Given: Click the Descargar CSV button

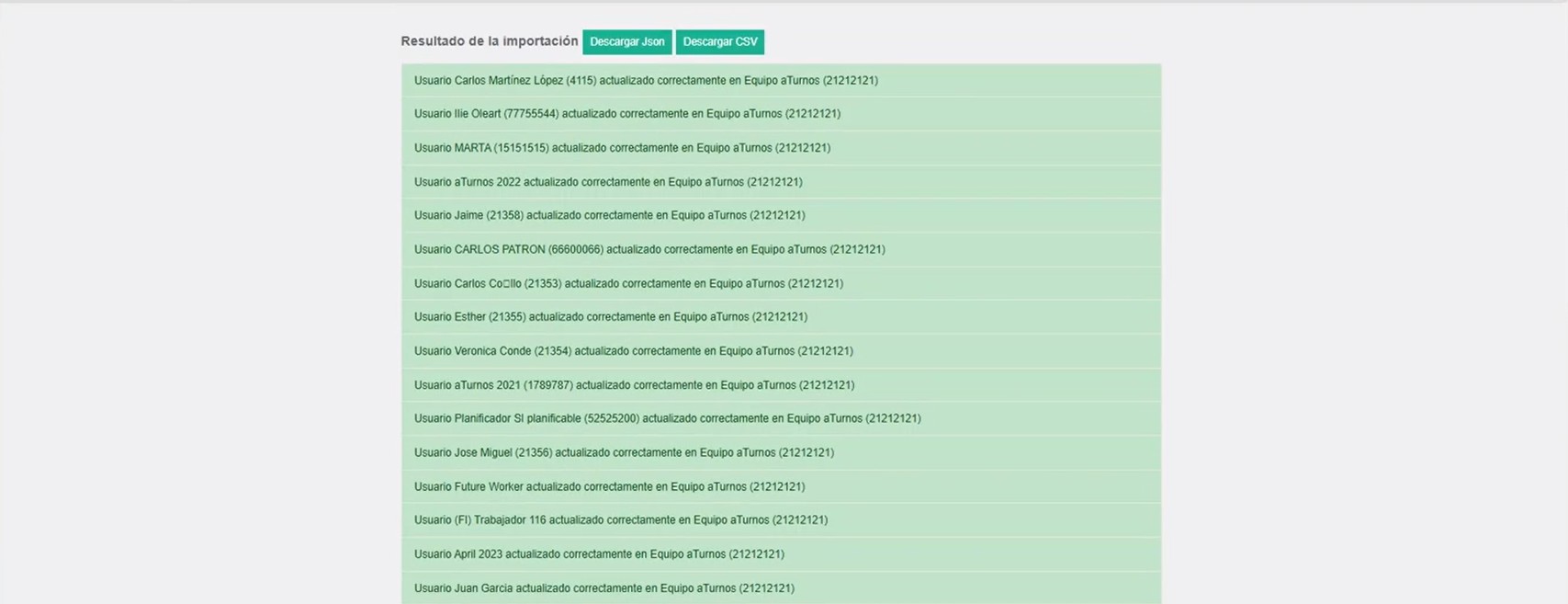Looking at the screenshot, I should [x=719, y=42].
